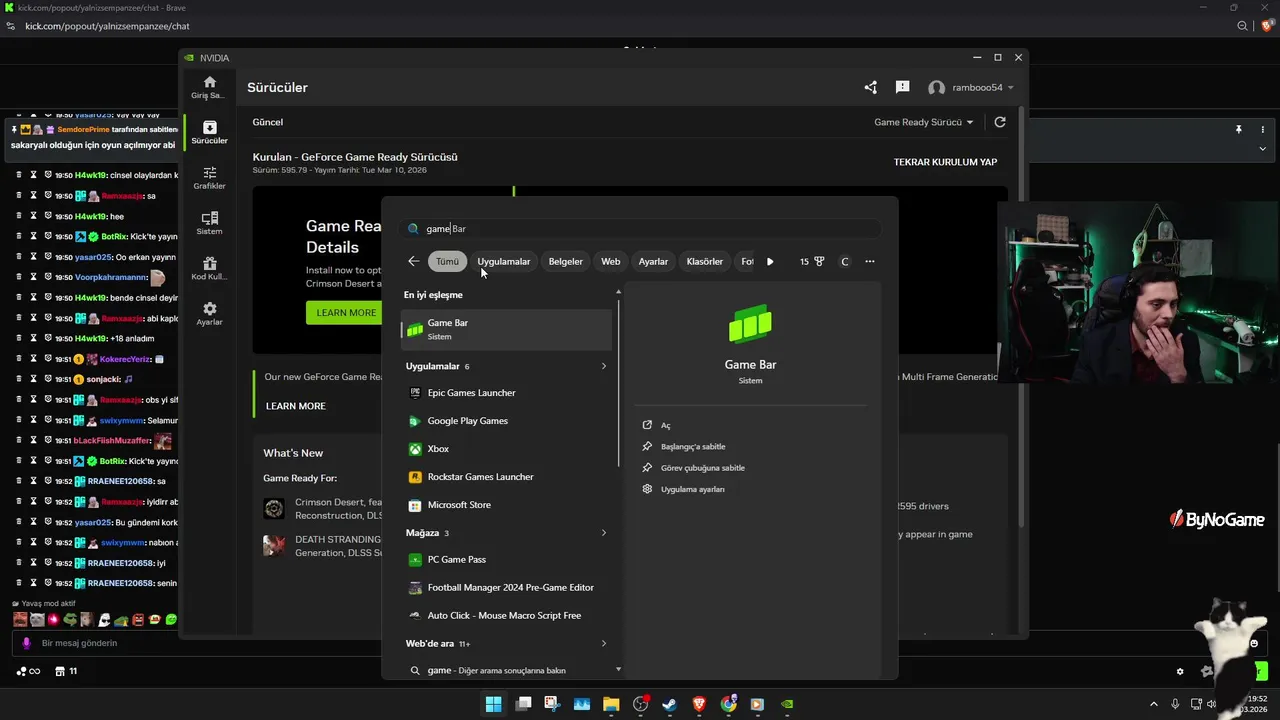Expand Web'de ara results section
The image size is (1280, 720).
(604, 644)
